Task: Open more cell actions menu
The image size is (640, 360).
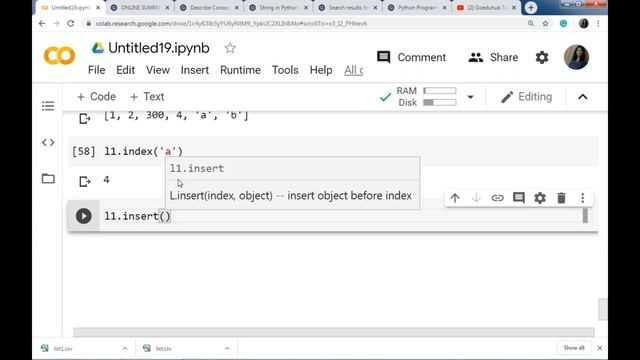Action: (582, 198)
